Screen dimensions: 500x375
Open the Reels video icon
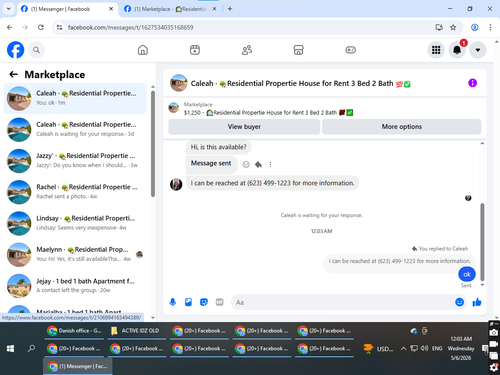coord(195,50)
